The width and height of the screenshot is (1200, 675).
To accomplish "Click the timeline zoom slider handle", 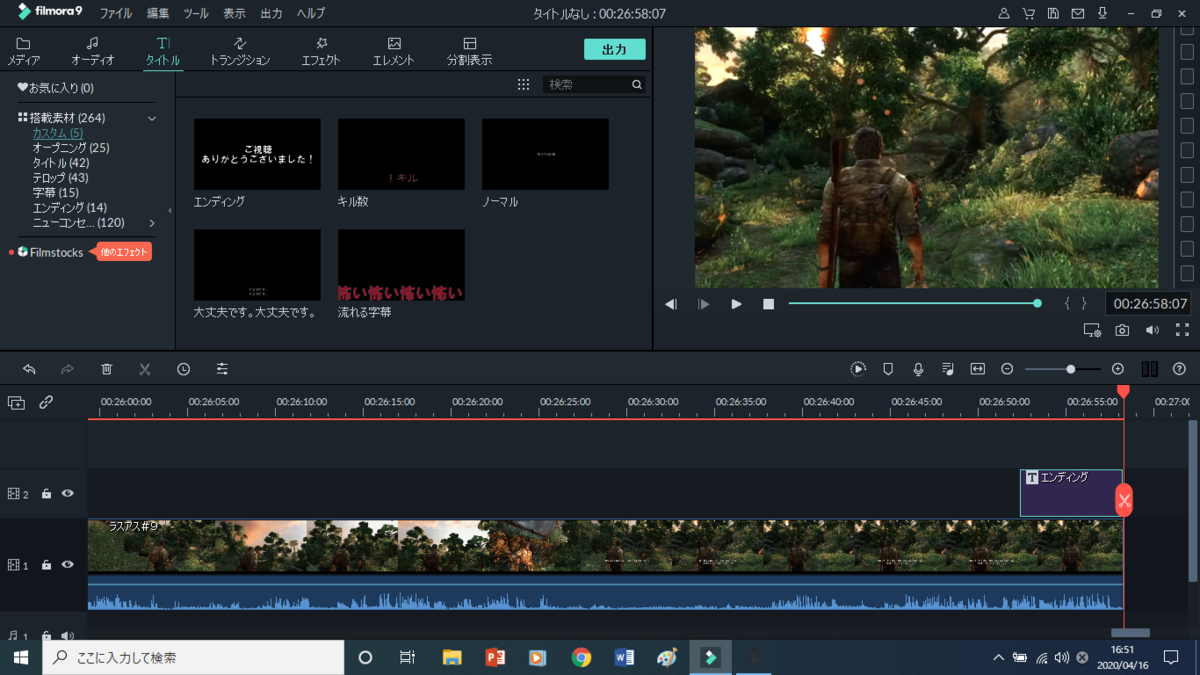I will point(1070,369).
